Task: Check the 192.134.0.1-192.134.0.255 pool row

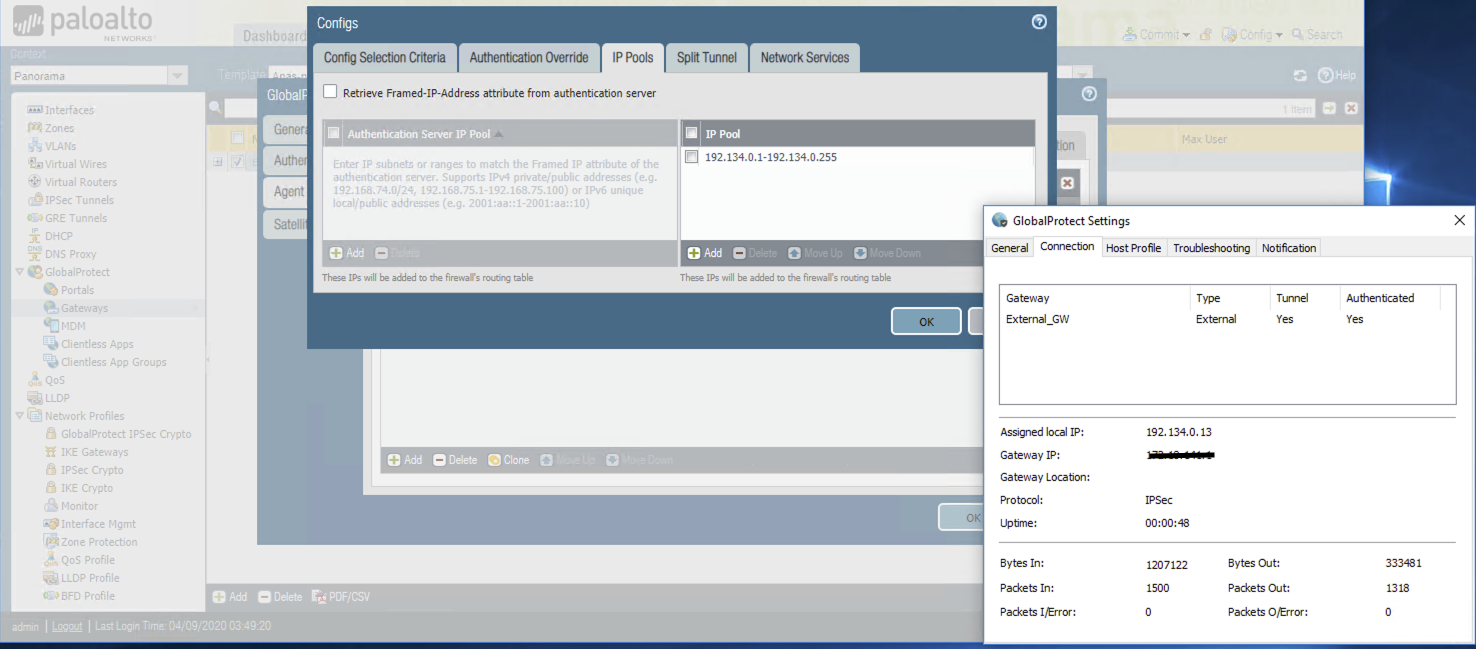Action: point(692,157)
